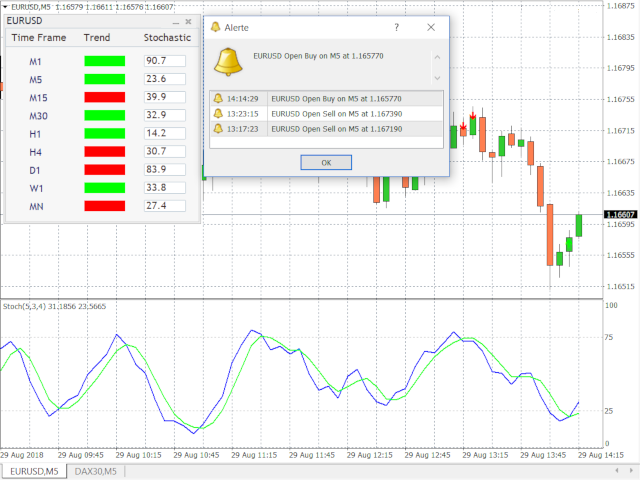Image resolution: width=640 pixels, height=480 pixels.
Task: Click the Stoch(5,3,4) indicator label
Action: click(54, 306)
